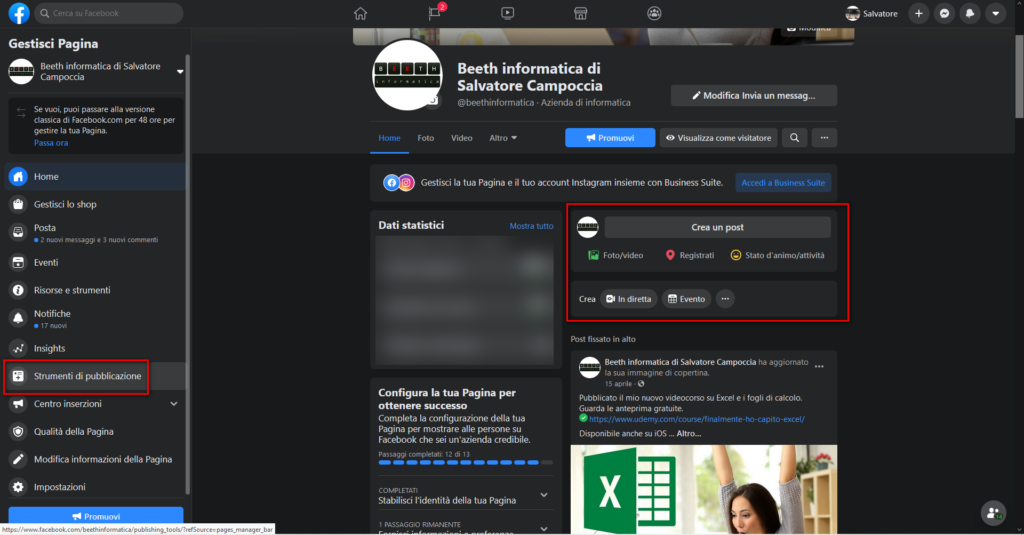The height and width of the screenshot is (535, 1024).
Task: Start an In diretta live video
Action: [628, 299]
